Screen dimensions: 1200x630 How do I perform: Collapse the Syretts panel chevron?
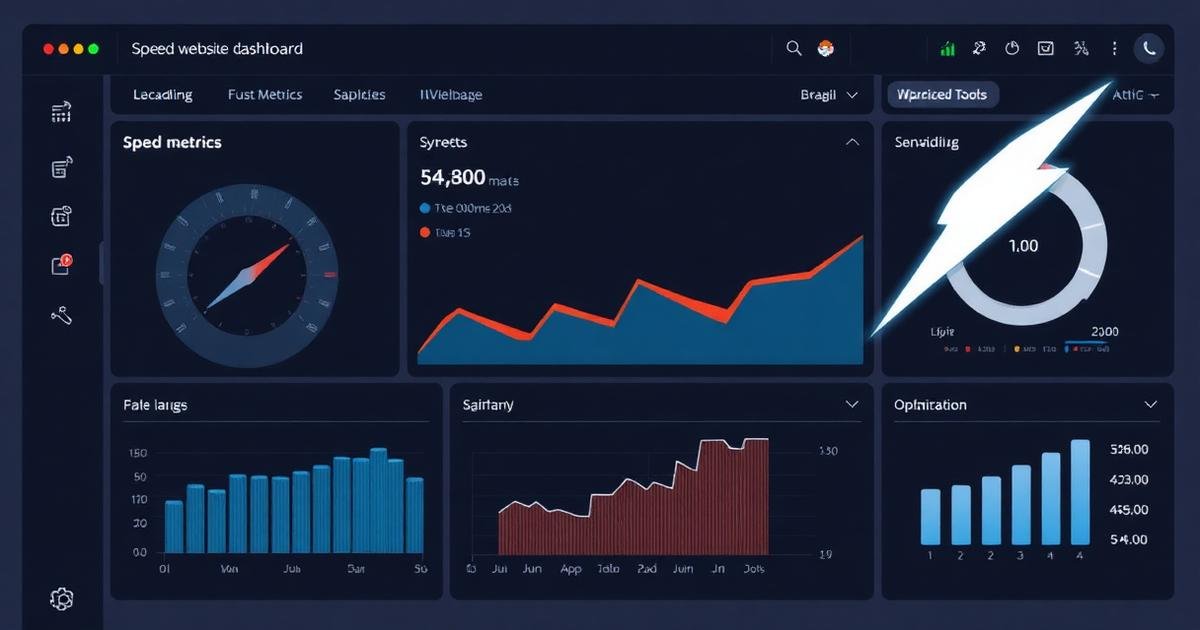[x=852, y=143]
